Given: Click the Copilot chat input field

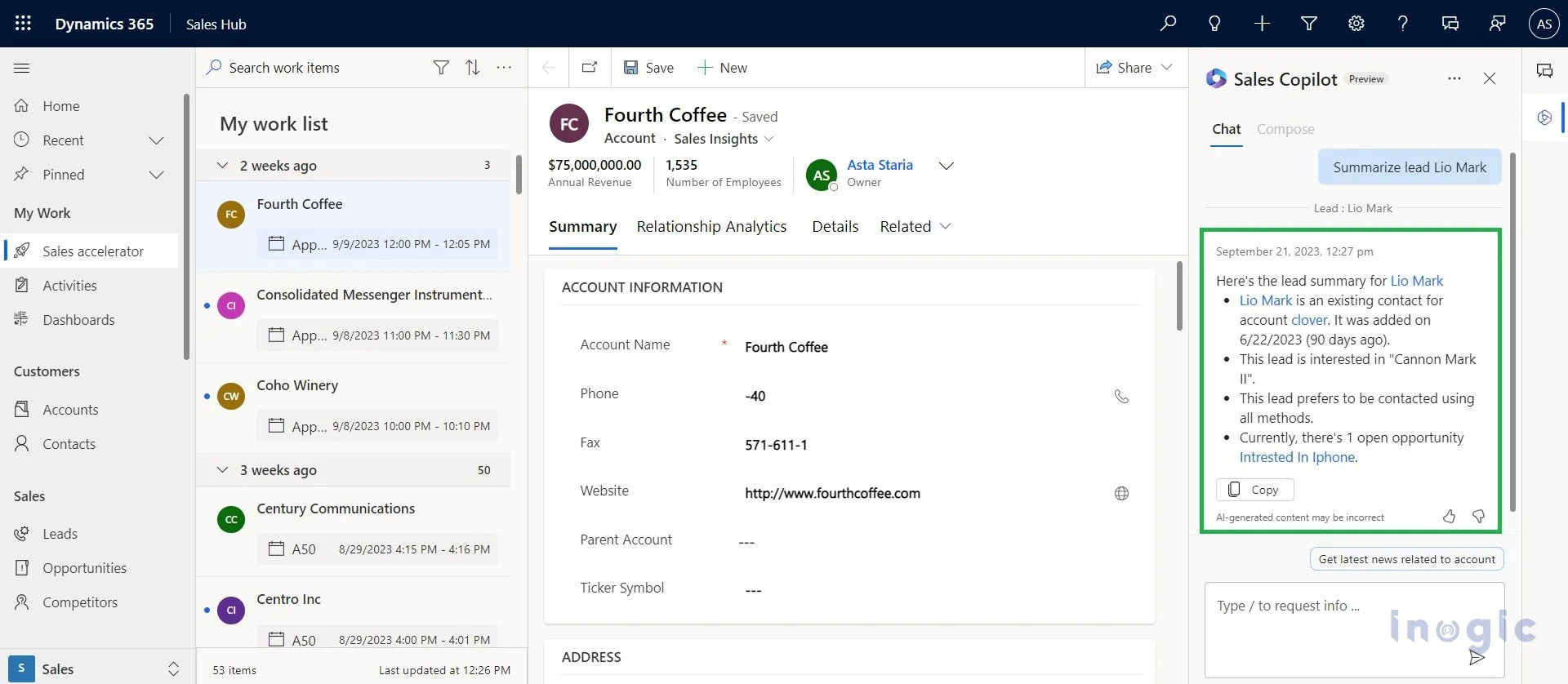Looking at the screenshot, I should [x=1354, y=629].
